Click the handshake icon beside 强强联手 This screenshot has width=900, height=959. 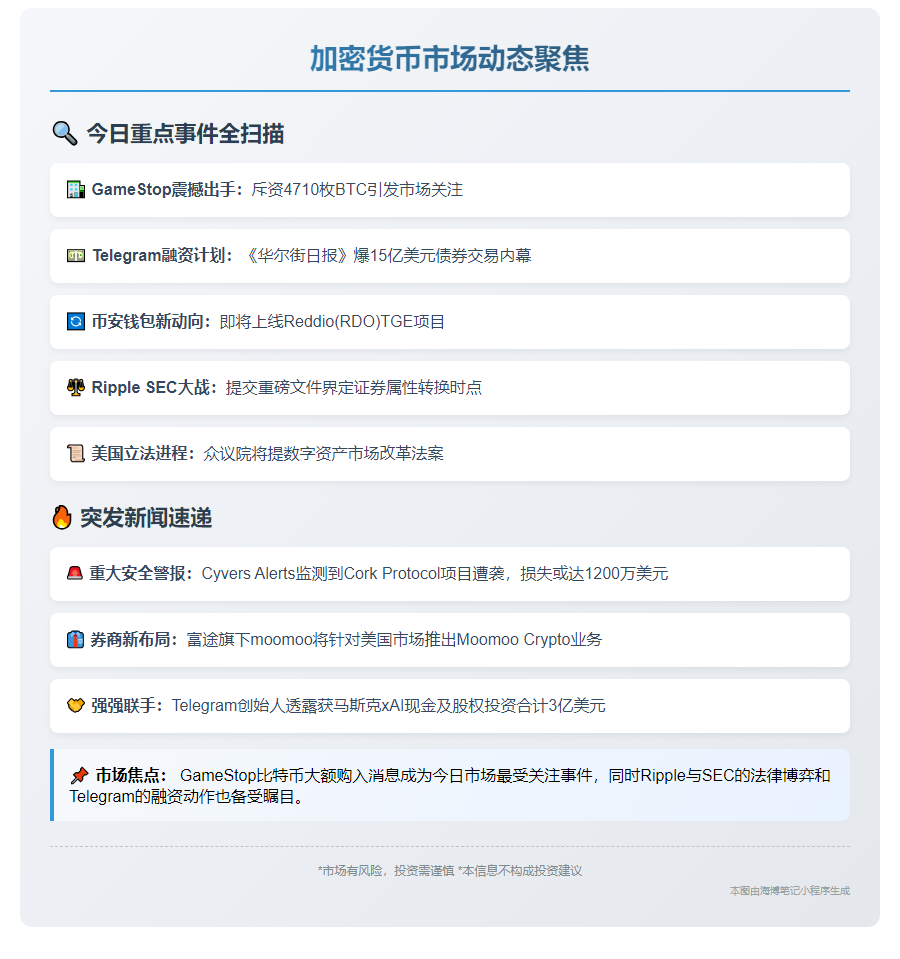point(76,706)
